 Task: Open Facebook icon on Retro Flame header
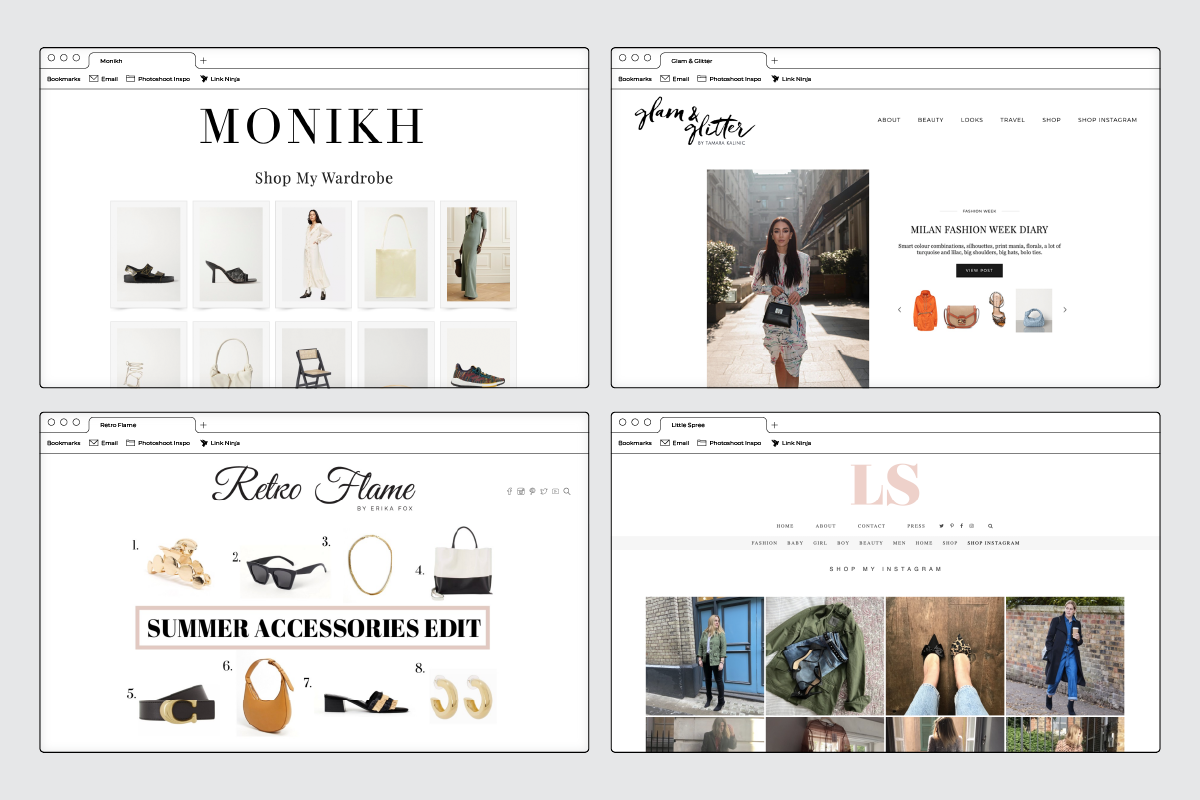click(x=509, y=491)
